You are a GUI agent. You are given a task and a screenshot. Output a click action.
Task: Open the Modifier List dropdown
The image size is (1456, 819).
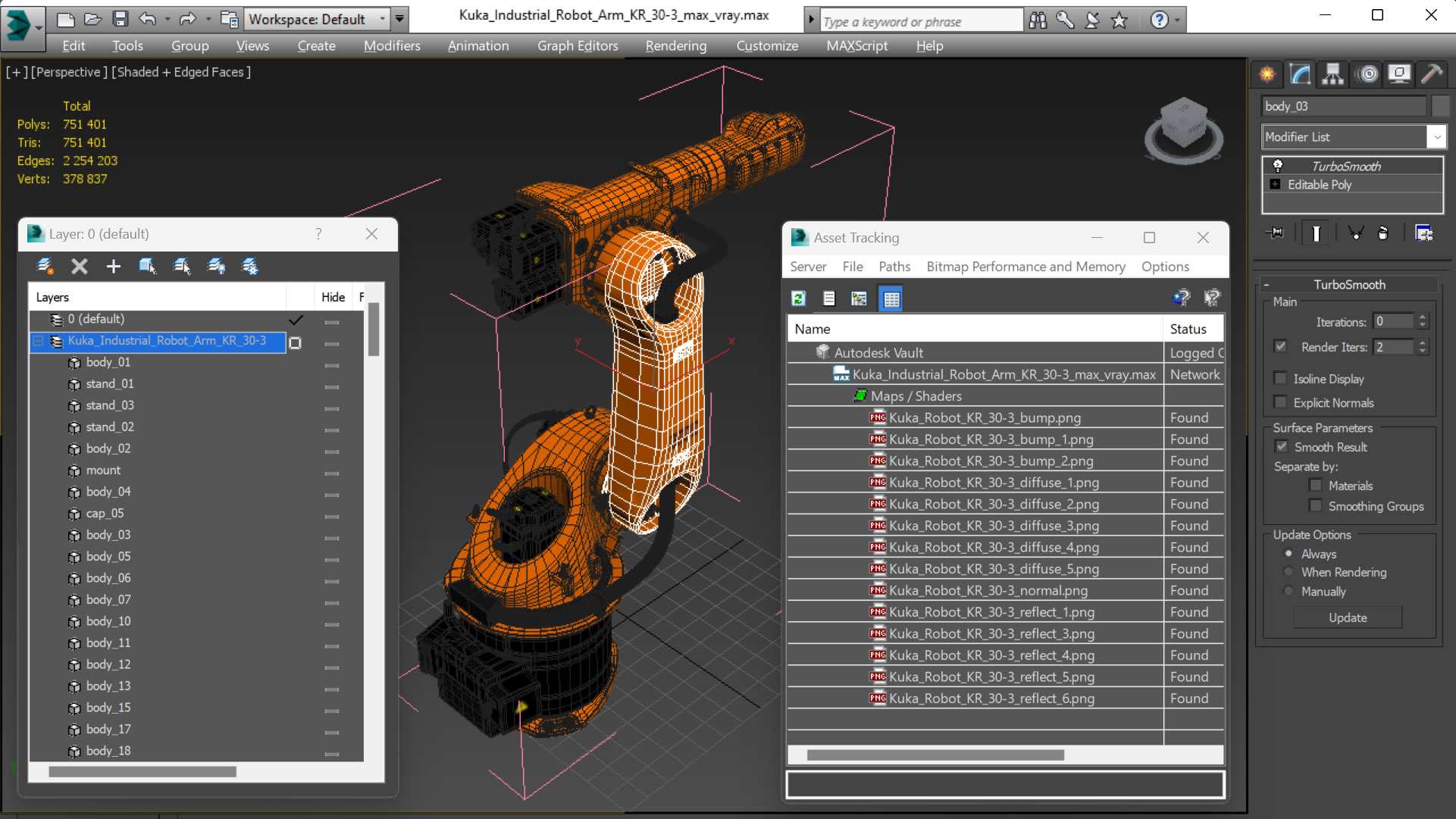click(x=1437, y=137)
